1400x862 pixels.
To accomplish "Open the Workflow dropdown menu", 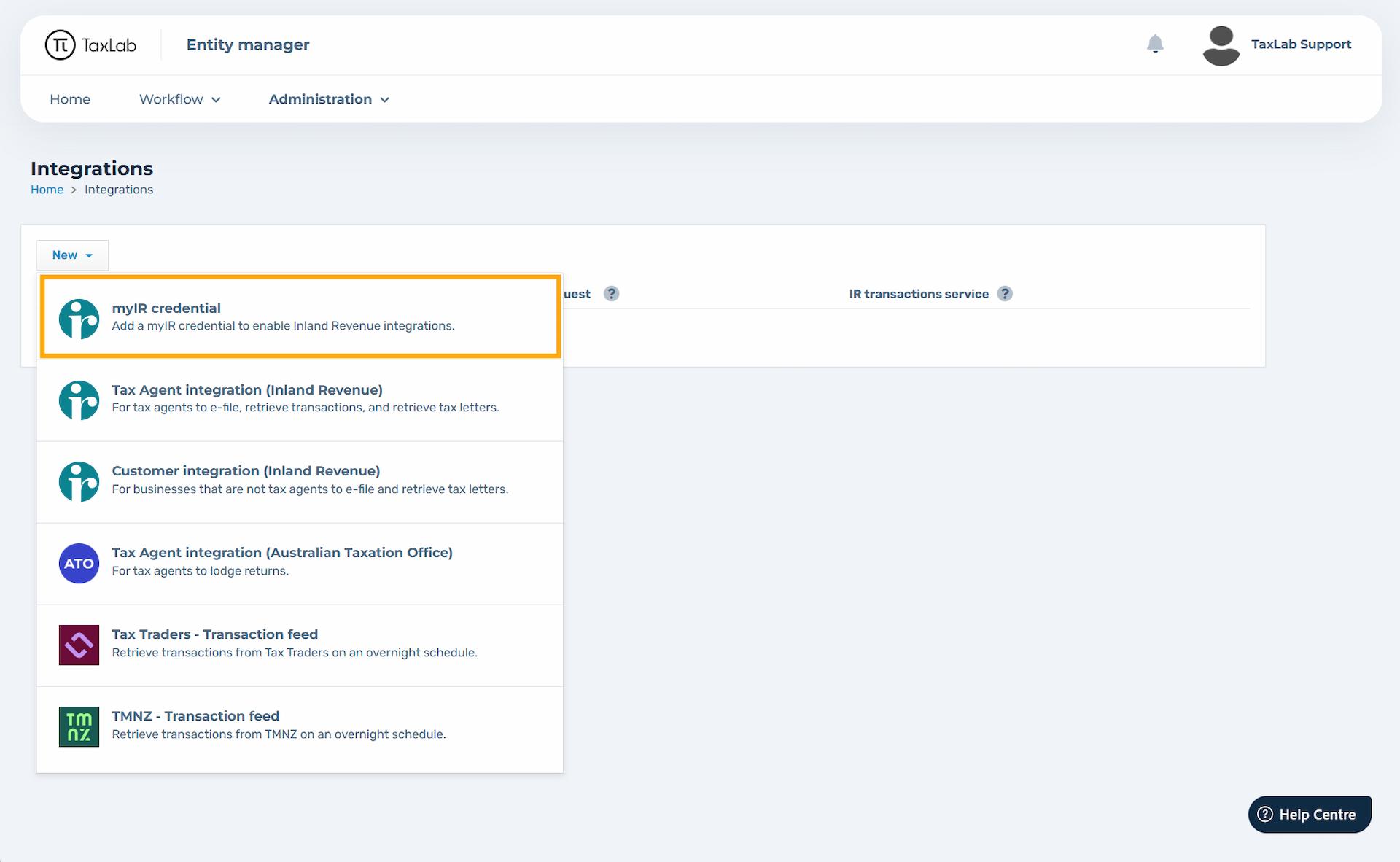I will click(179, 99).
